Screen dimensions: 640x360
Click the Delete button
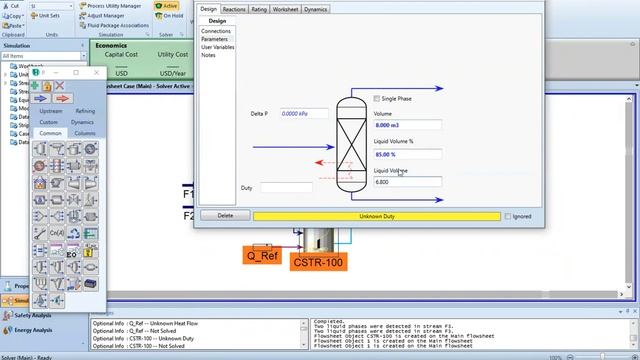coord(225,216)
